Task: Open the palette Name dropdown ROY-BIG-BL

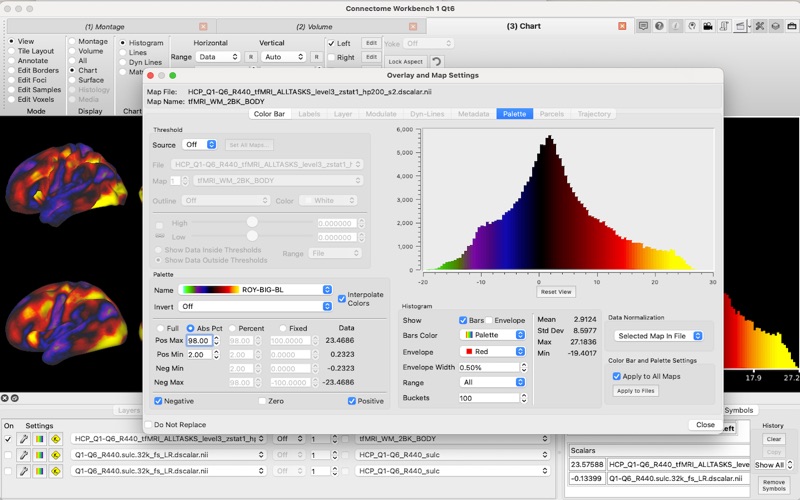Action: point(256,289)
